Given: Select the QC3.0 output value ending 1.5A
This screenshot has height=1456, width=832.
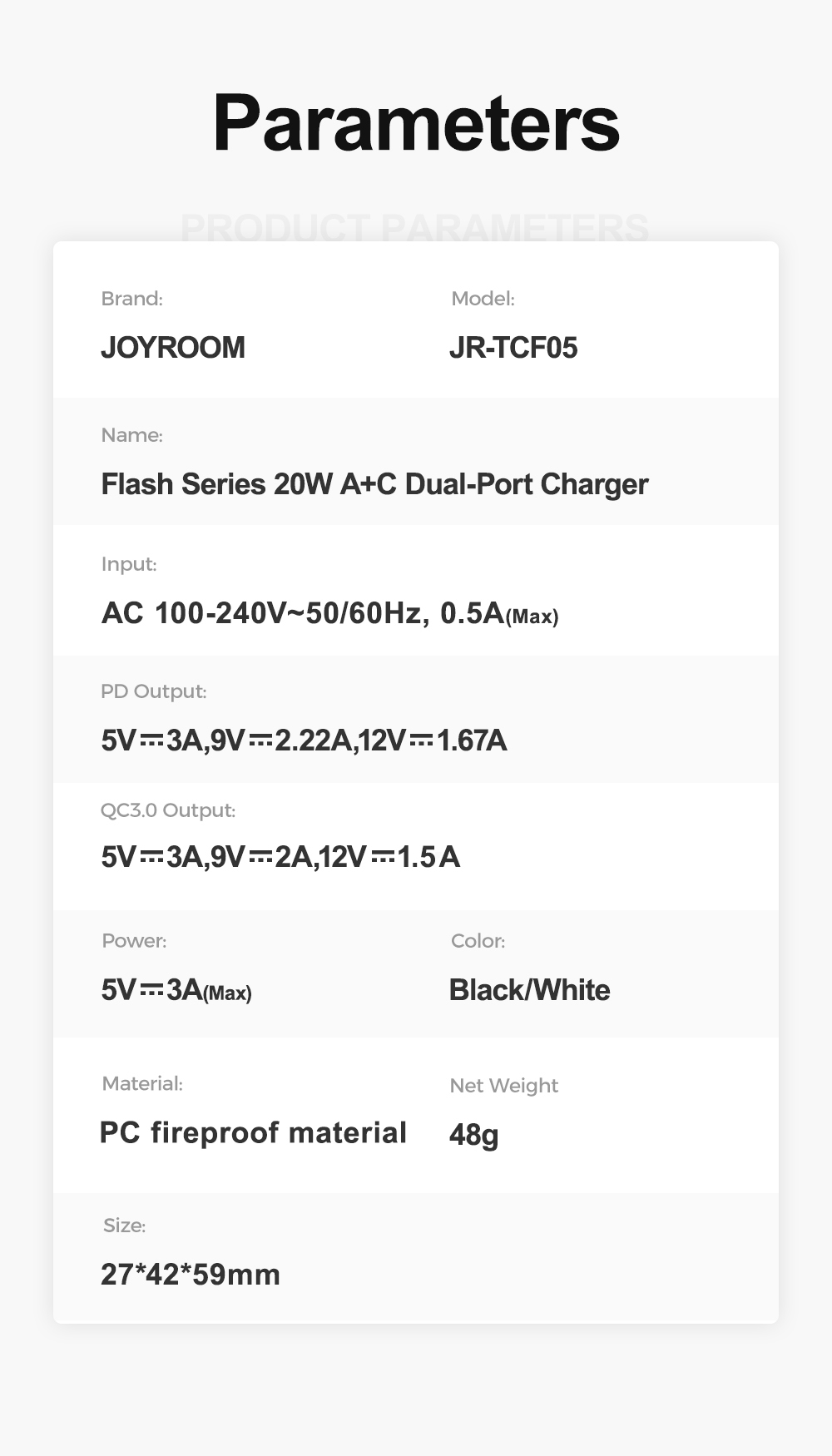Looking at the screenshot, I should (280, 856).
